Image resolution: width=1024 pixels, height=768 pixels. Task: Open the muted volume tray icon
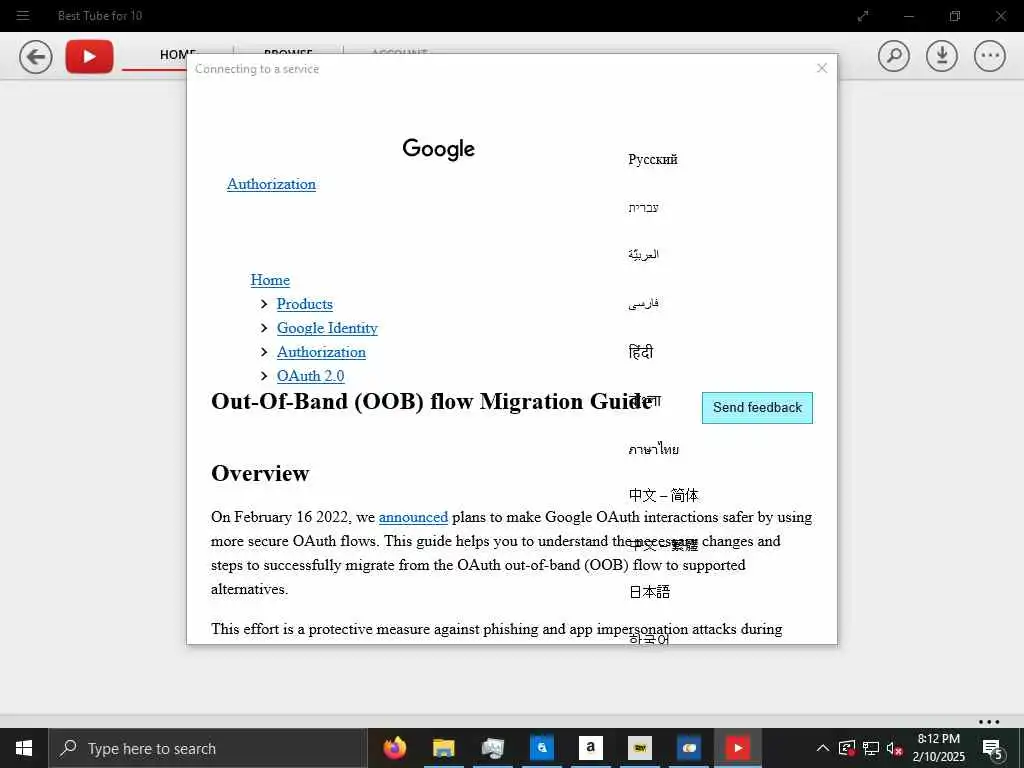[894, 748]
